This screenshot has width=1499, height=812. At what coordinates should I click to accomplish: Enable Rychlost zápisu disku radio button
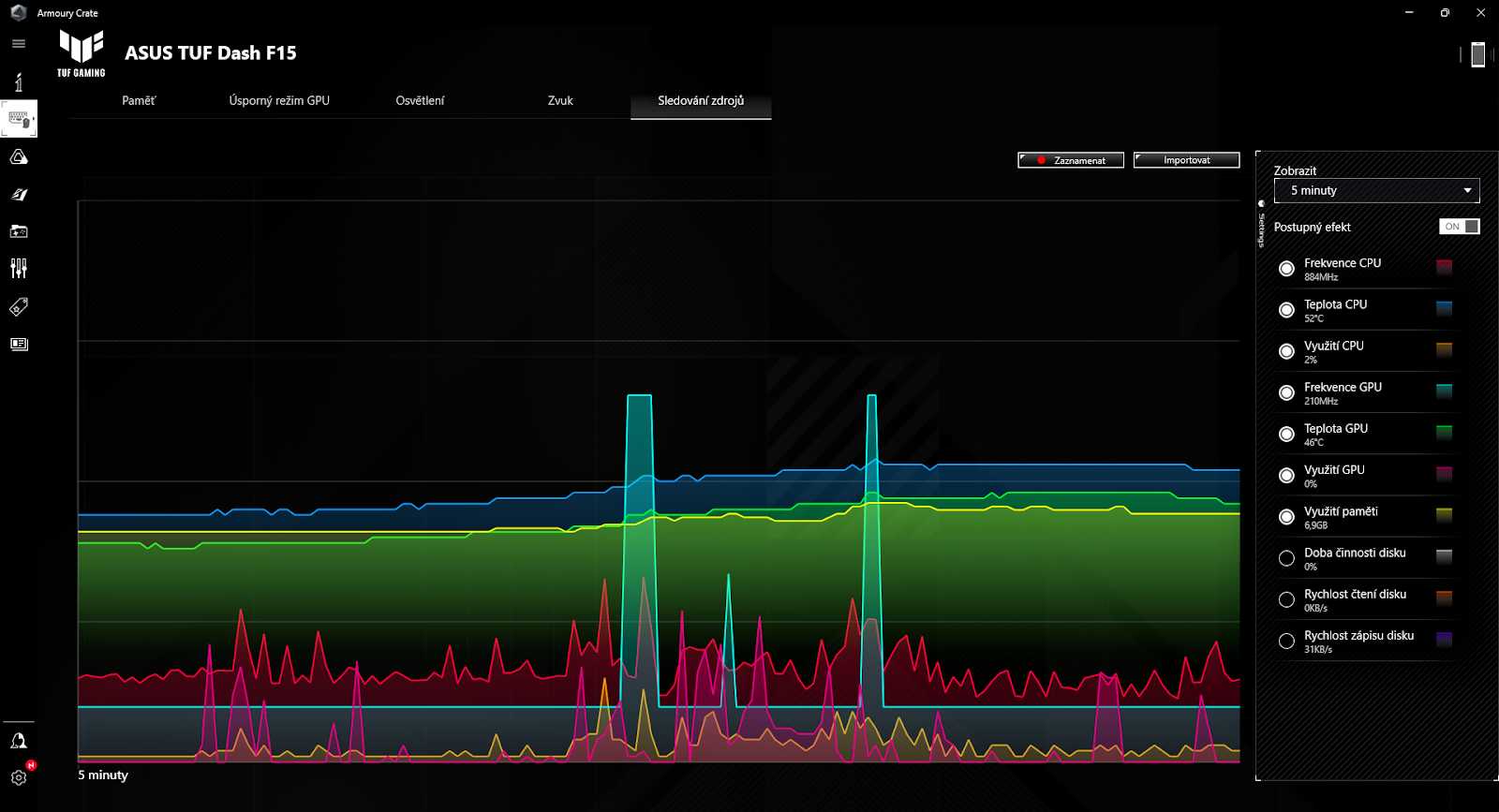tap(1286, 641)
